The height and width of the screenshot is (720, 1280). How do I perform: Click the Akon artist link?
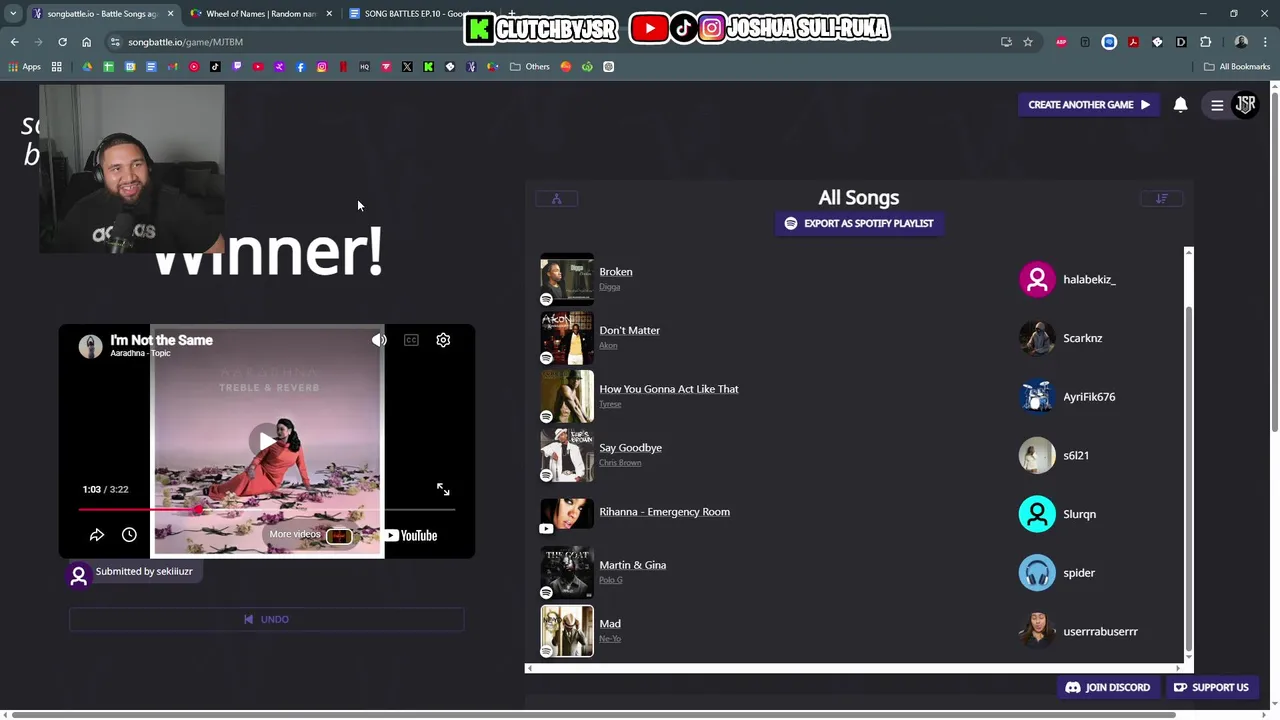608,345
